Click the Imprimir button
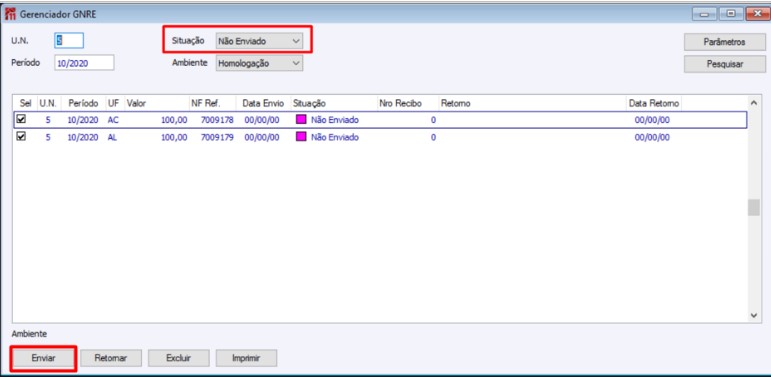The image size is (771, 378). (x=246, y=358)
